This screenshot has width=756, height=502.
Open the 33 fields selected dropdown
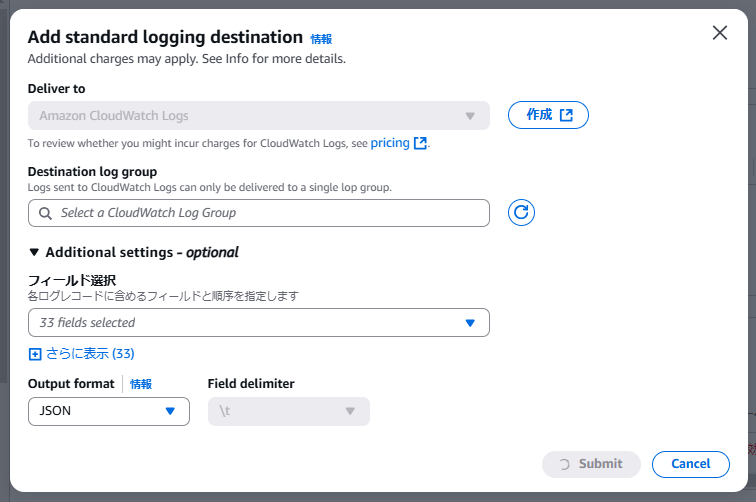258,323
